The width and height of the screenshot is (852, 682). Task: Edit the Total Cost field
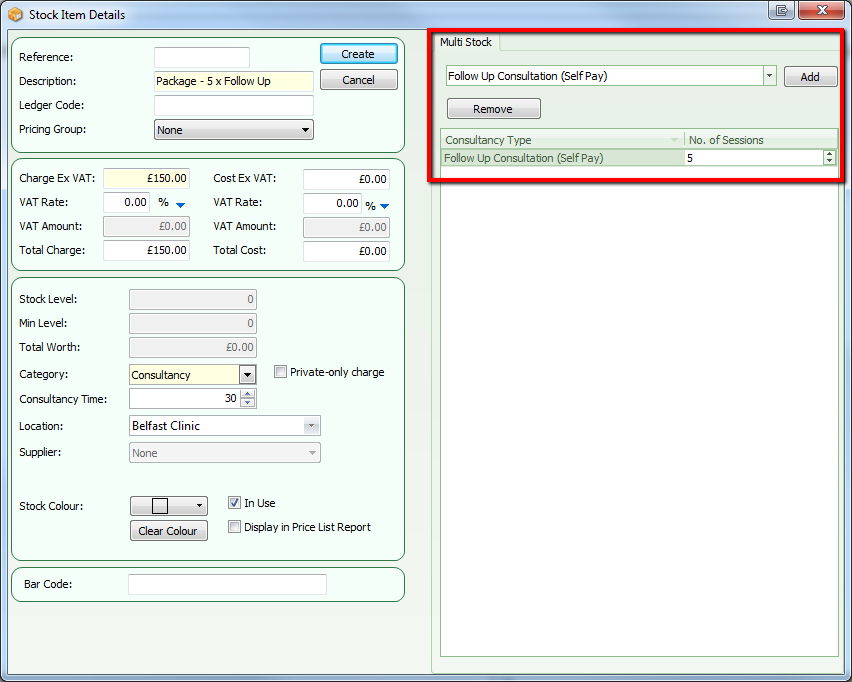346,251
